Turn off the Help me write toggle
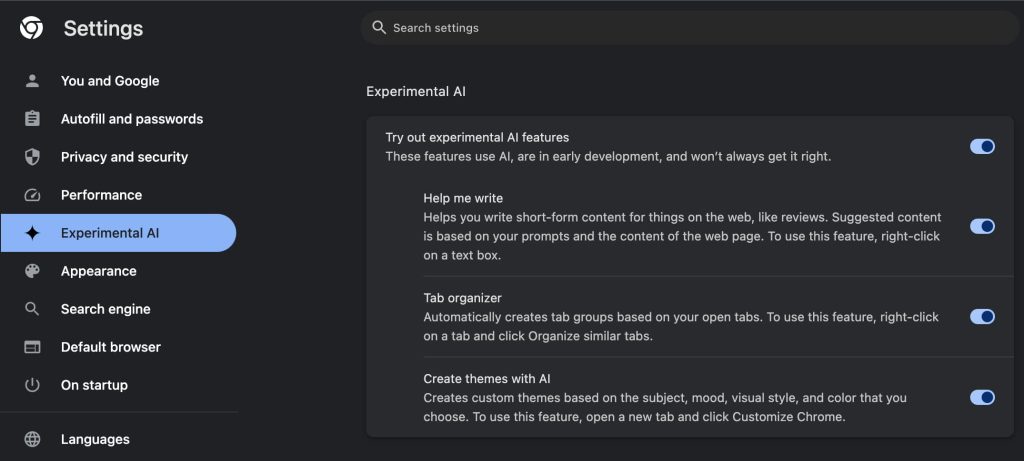 (x=982, y=226)
